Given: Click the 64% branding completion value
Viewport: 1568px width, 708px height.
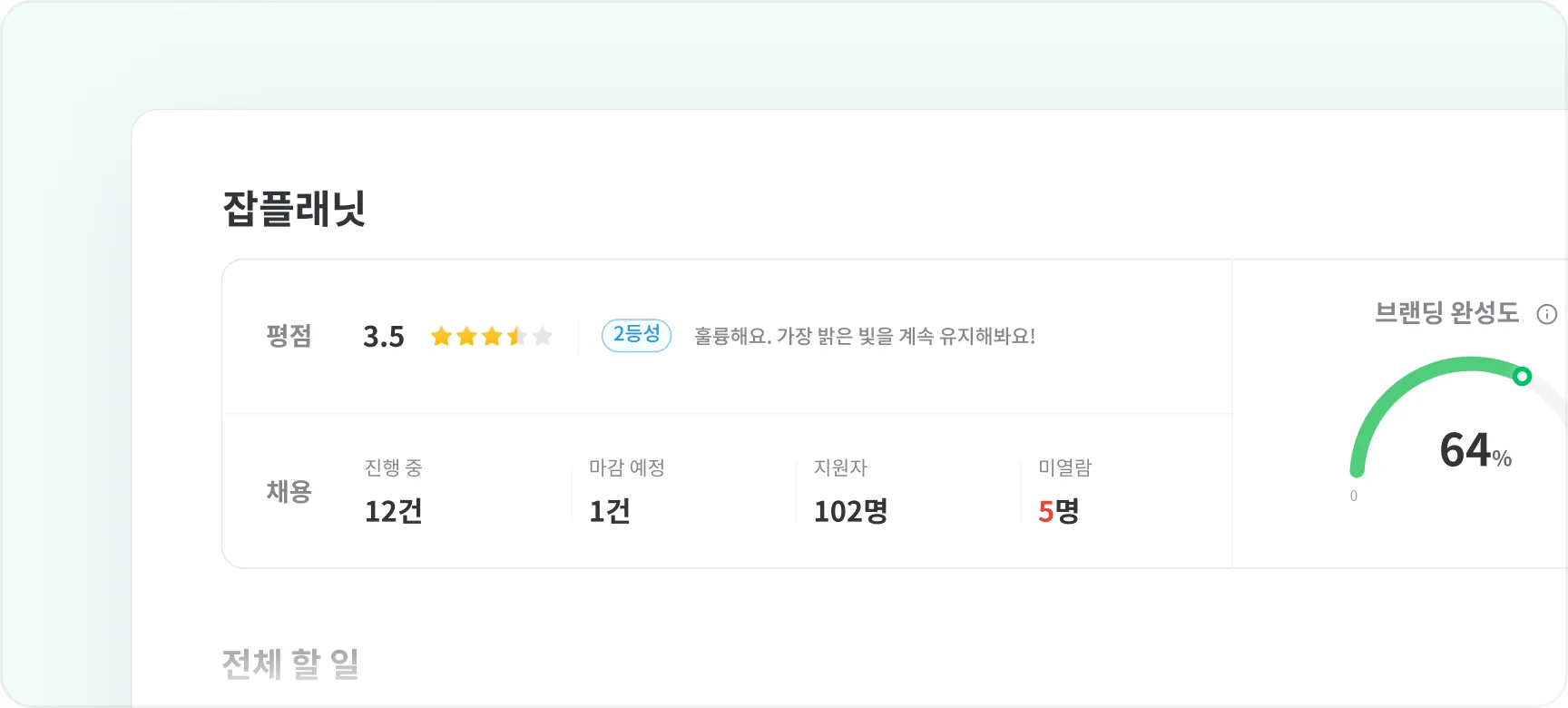Looking at the screenshot, I should point(1475,450).
